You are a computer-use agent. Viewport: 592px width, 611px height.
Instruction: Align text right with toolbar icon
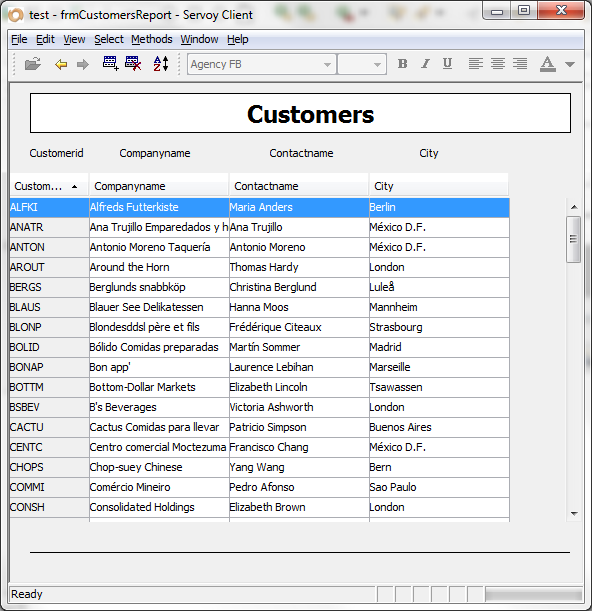(520, 64)
